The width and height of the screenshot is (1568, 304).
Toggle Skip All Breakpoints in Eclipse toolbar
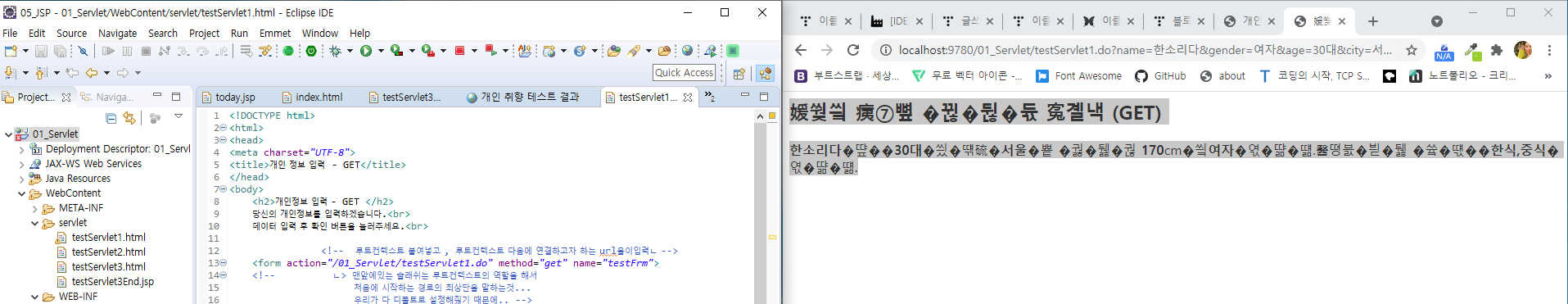coord(83,51)
